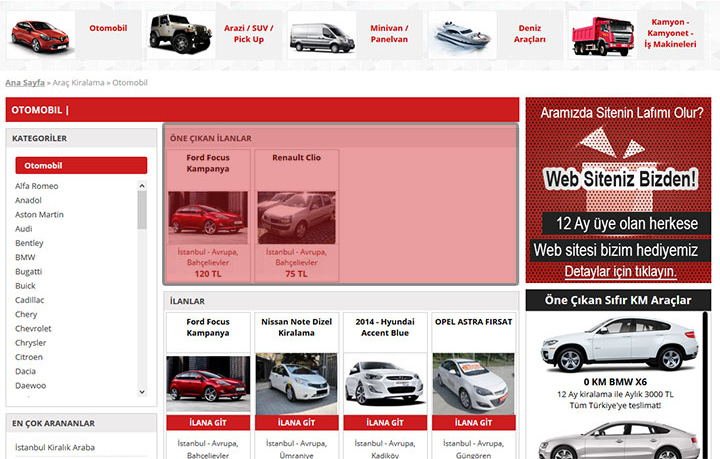This screenshot has height=459, width=720.
Task: Choose Bentley from brand list
Action: pos(29,243)
